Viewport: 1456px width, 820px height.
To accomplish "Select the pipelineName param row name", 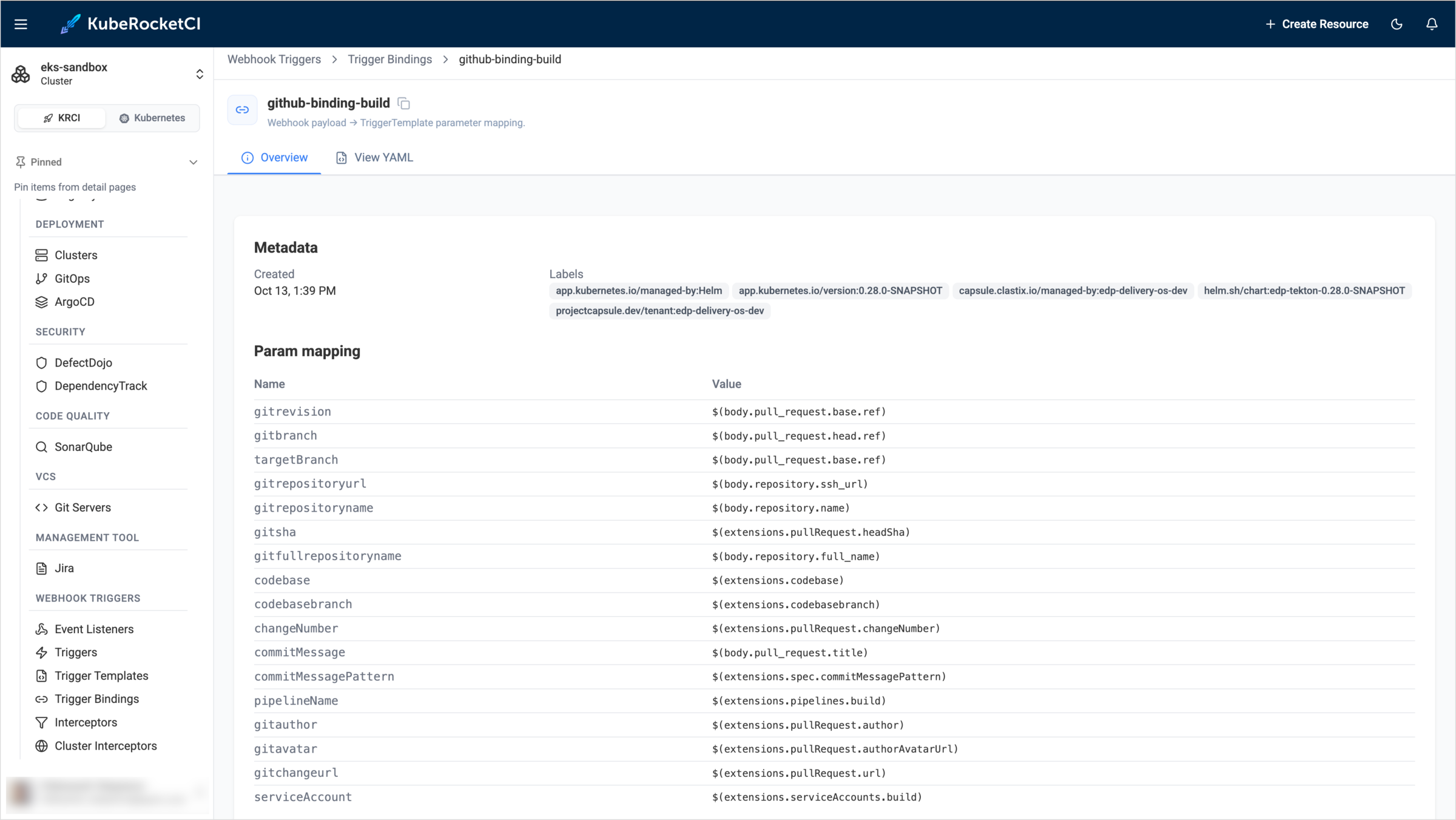I will pyautogui.click(x=296, y=700).
